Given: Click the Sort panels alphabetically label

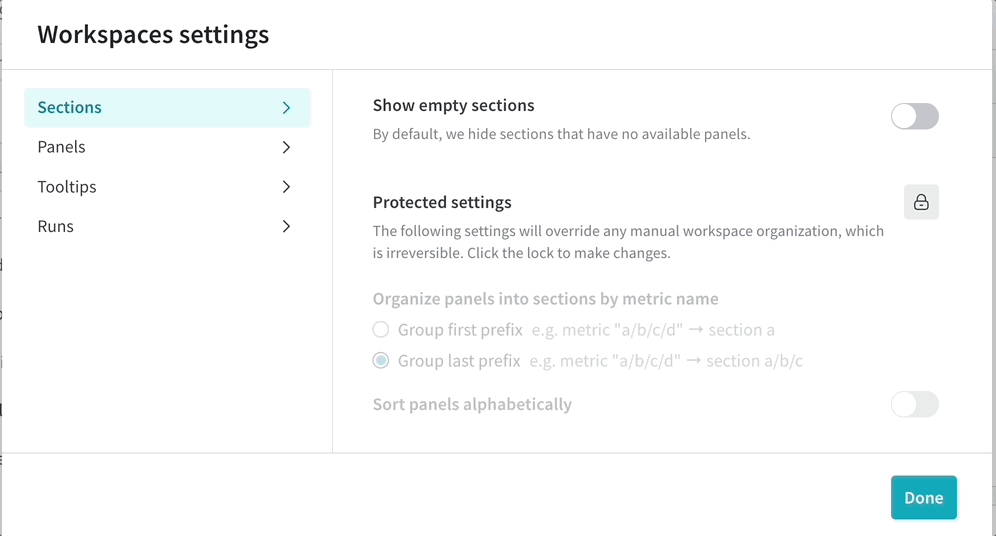Looking at the screenshot, I should coord(472,404).
